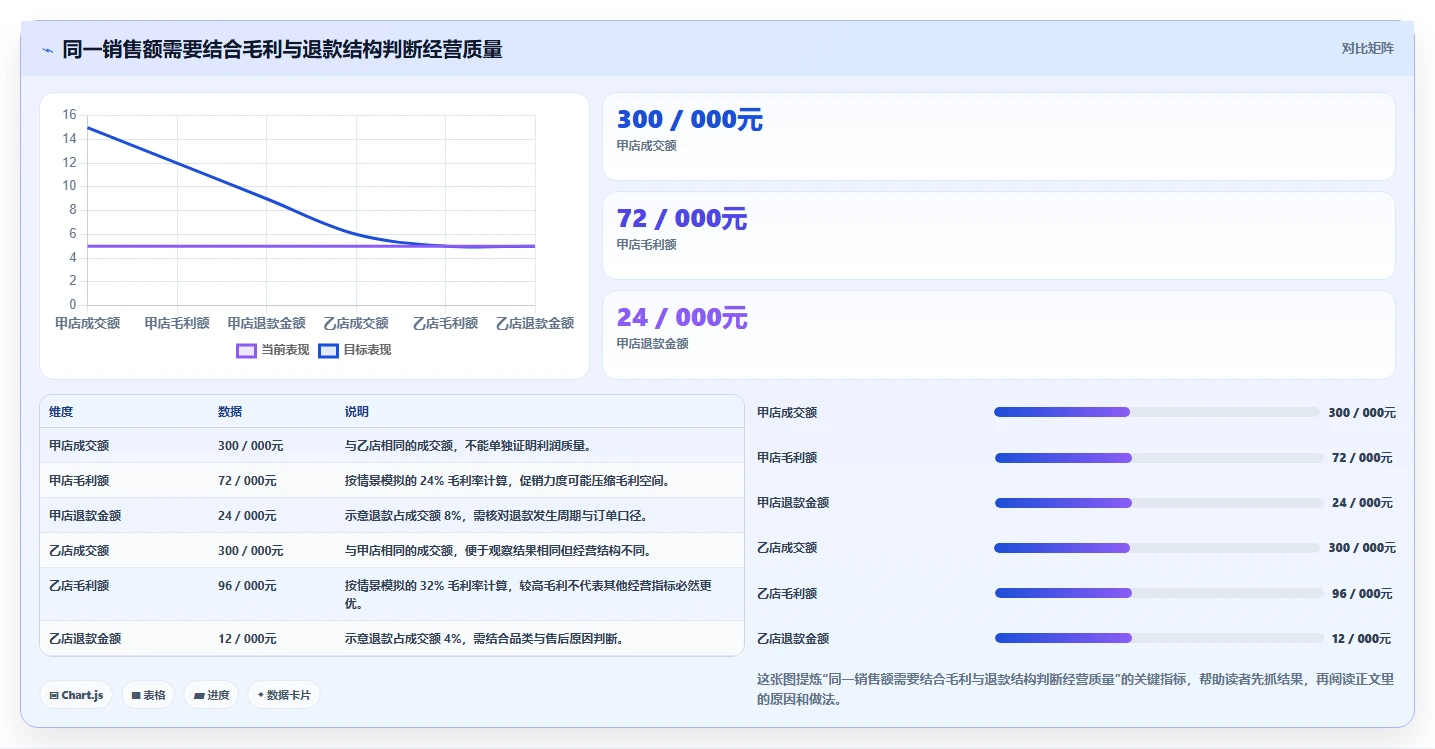Click the 表格 chip

pyautogui.click(x=148, y=695)
